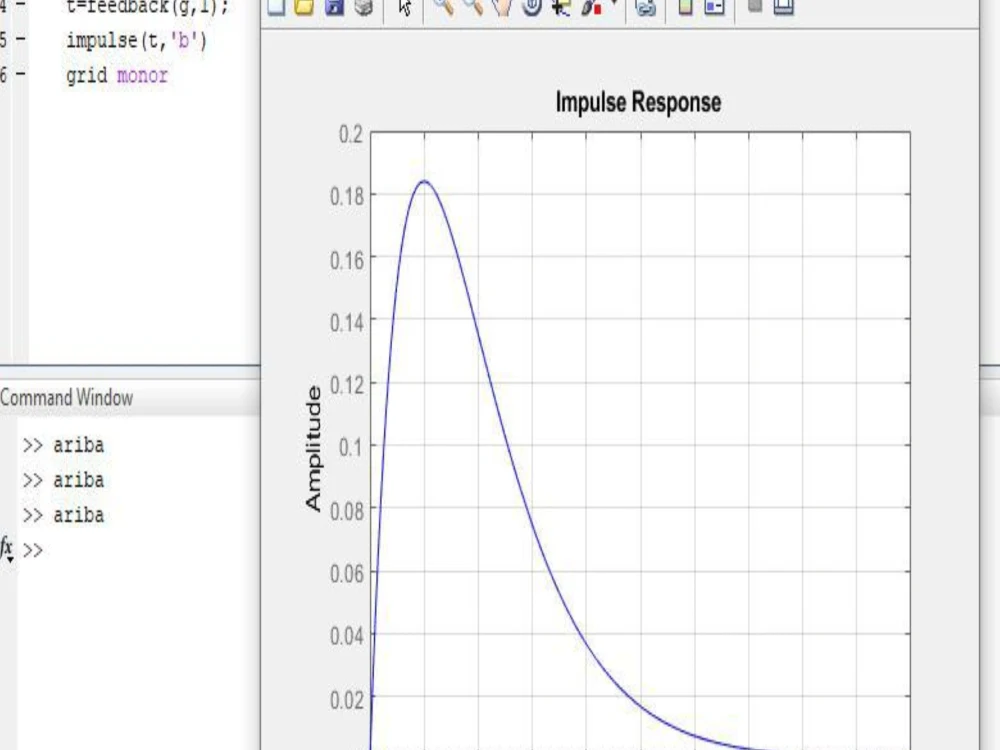Click the breakpoint dash on line 5
The height and width of the screenshot is (750, 1000).
point(21,40)
